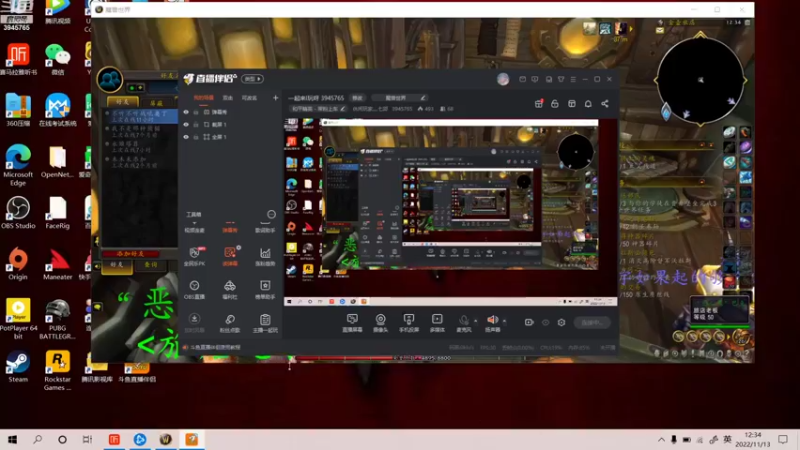Image resolution: width=800 pixels, height=450 pixels.
Task: Show hidden tray icons chevron on taskbar
Action: tap(661, 439)
